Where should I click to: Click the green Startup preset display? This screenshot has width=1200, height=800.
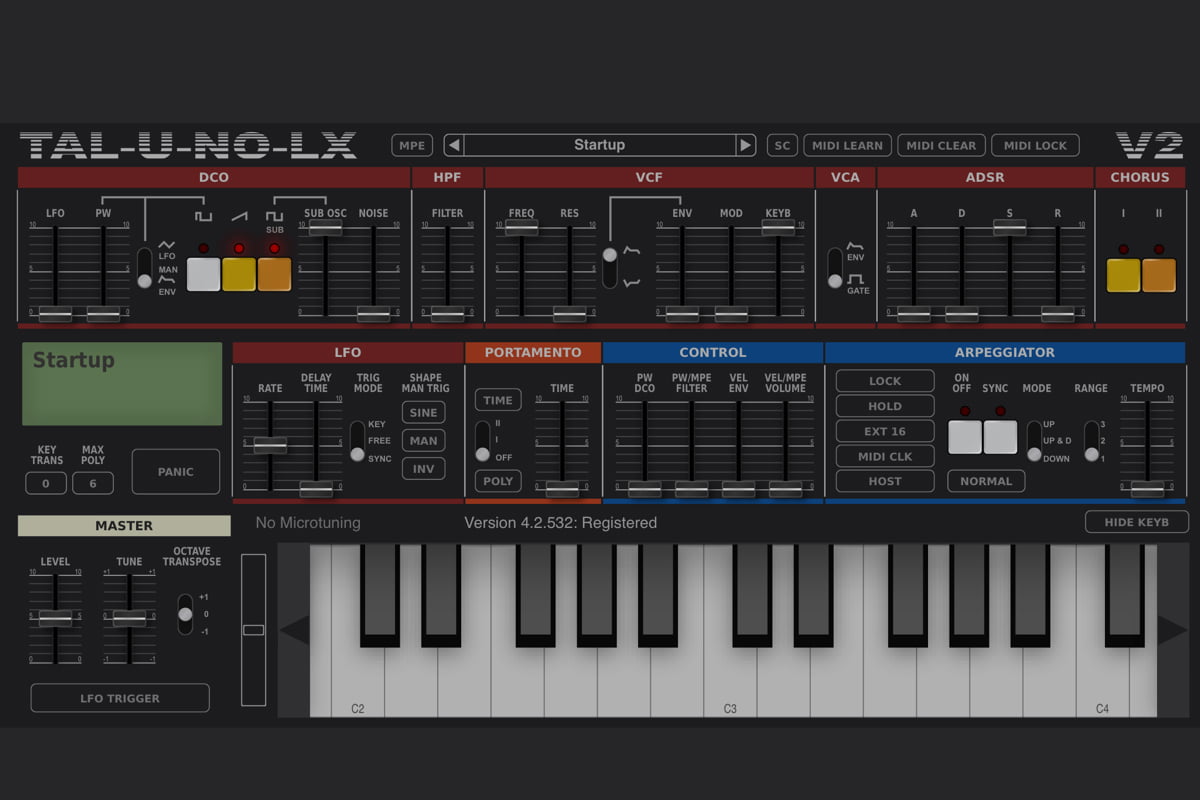tap(122, 384)
